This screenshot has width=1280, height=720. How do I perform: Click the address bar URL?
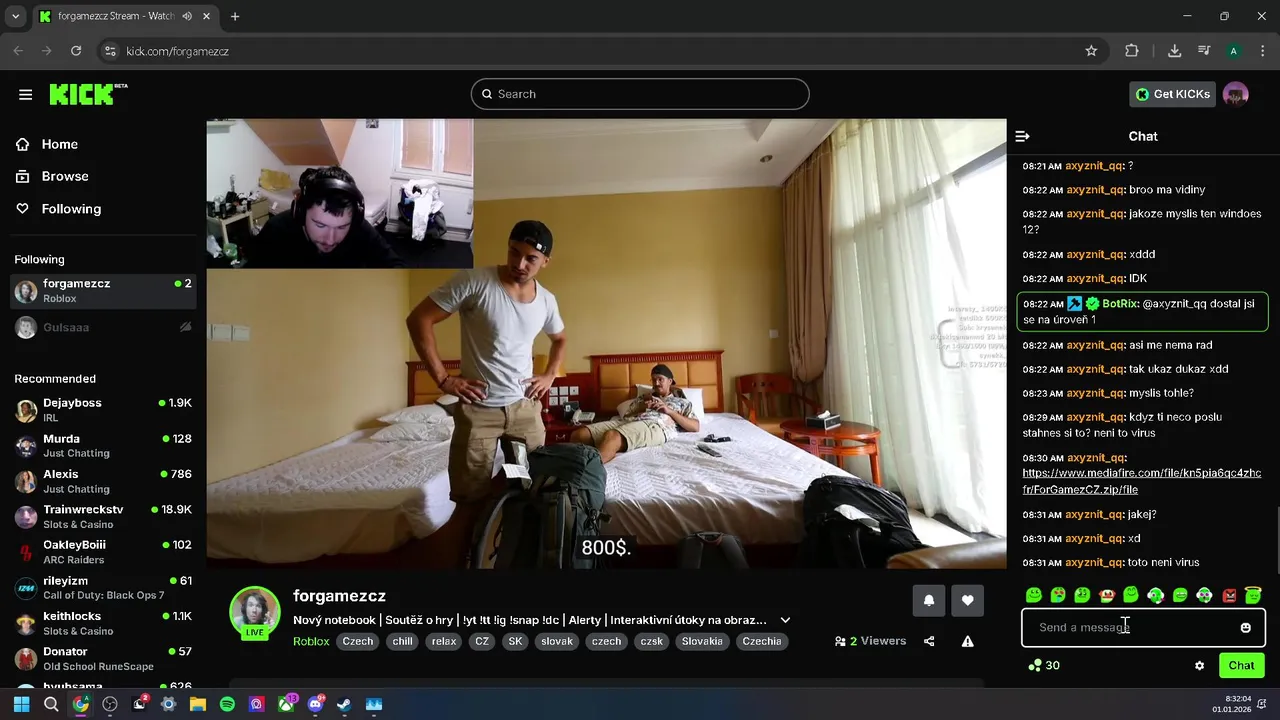178,51
